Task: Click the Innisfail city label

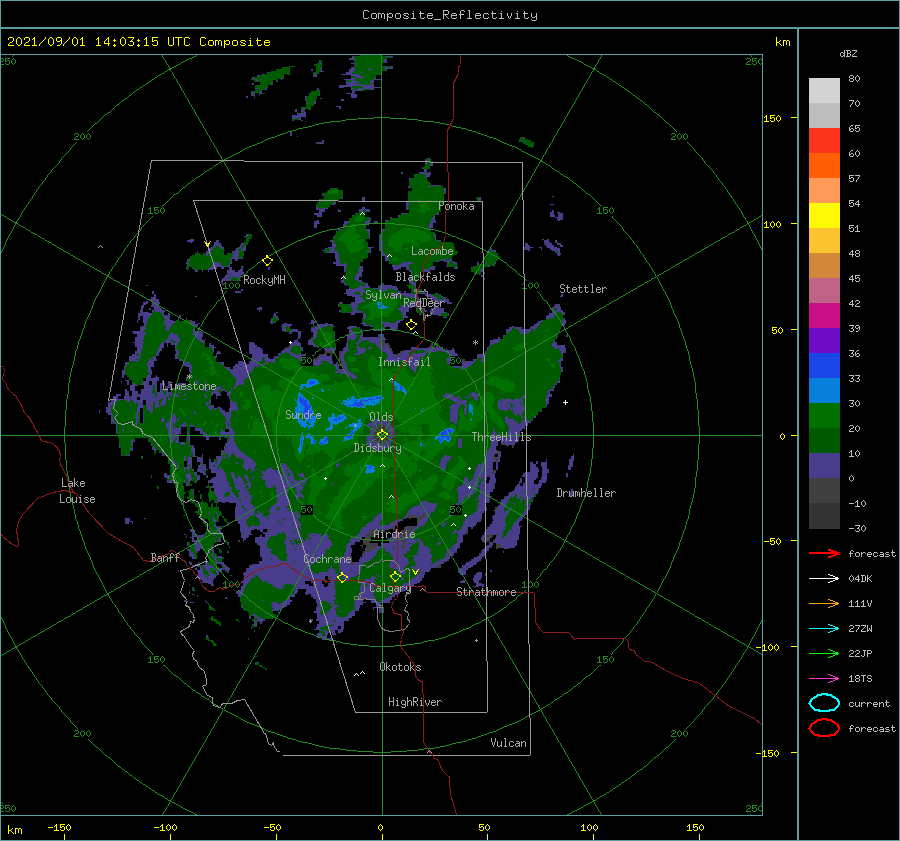Action: click(404, 362)
